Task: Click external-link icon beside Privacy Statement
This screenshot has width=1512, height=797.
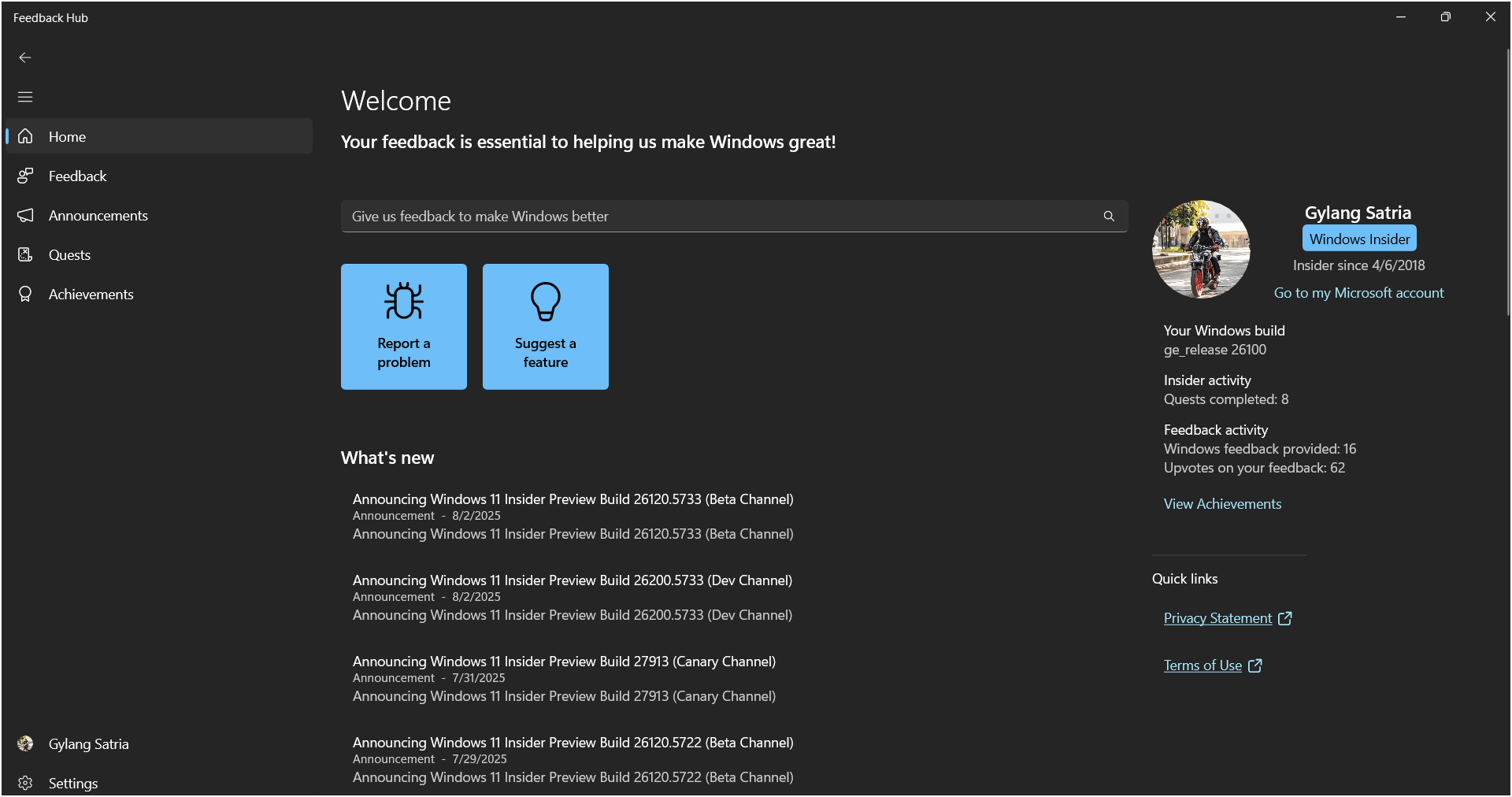Action: (x=1285, y=618)
